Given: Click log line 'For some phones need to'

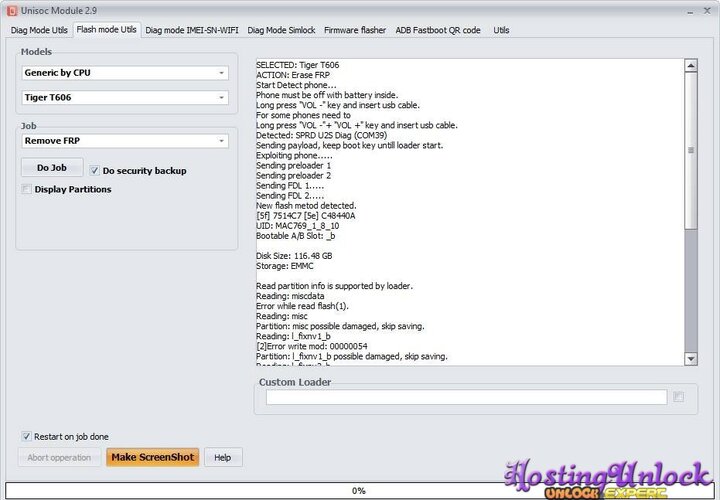Looking at the screenshot, I should pyautogui.click(x=303, y=115).
